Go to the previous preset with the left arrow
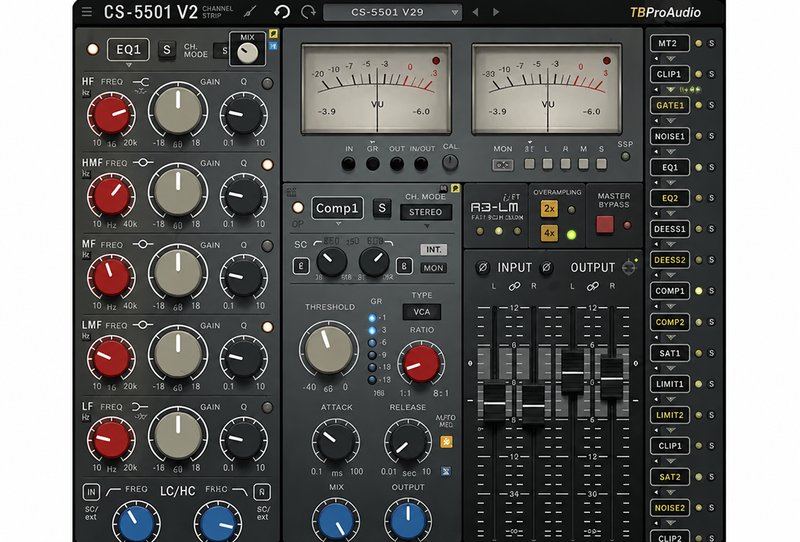This screenshot has height=542, width=800. 476,12
